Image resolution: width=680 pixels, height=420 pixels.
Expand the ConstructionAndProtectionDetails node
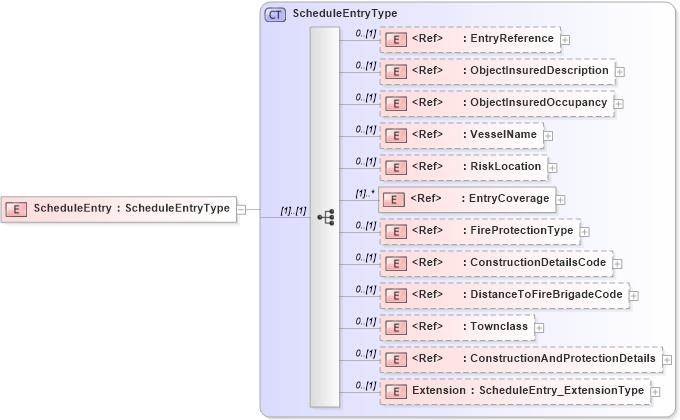[667, 360]
